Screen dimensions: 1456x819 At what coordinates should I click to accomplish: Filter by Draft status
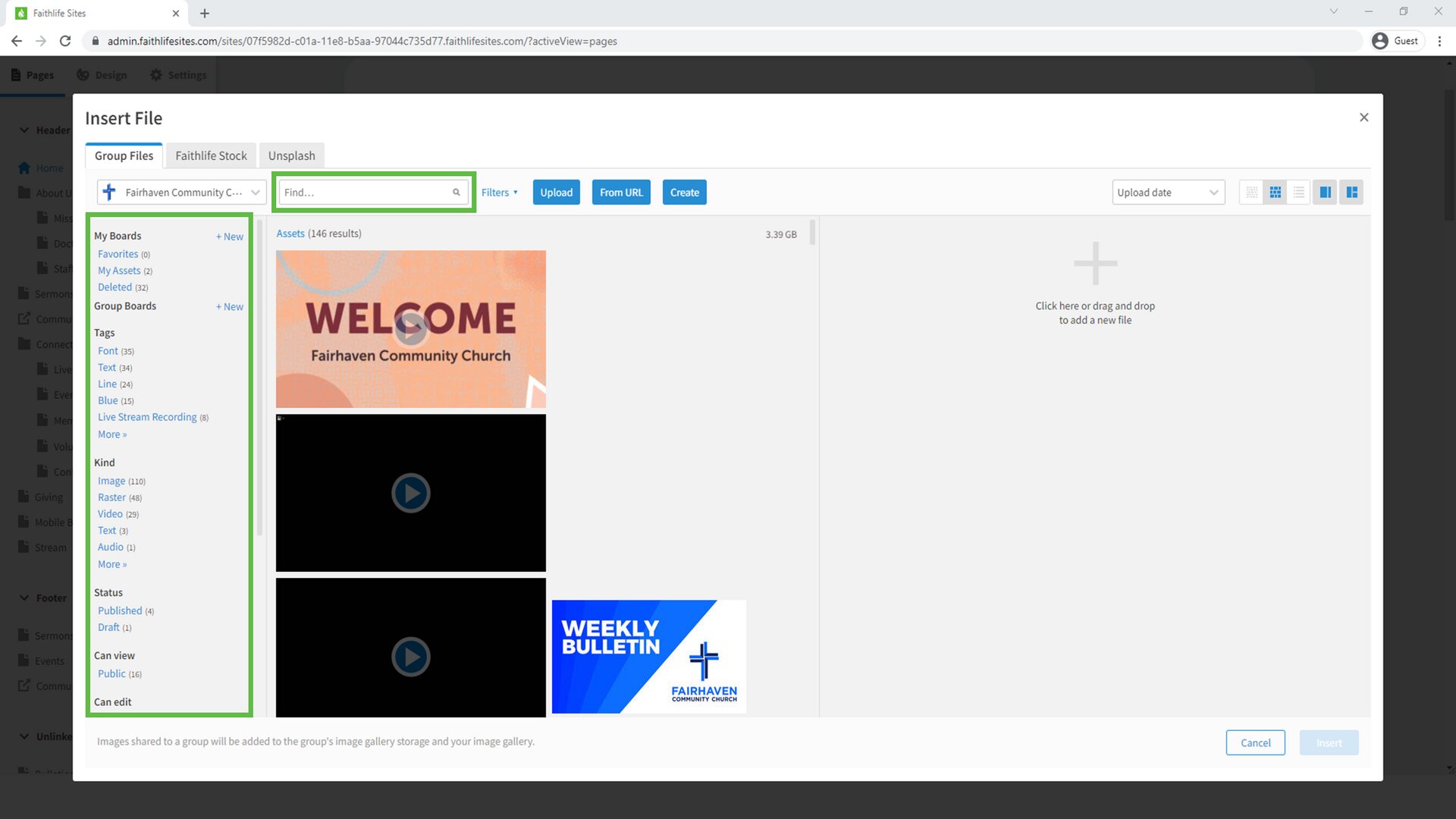click(x=108, y=627)
